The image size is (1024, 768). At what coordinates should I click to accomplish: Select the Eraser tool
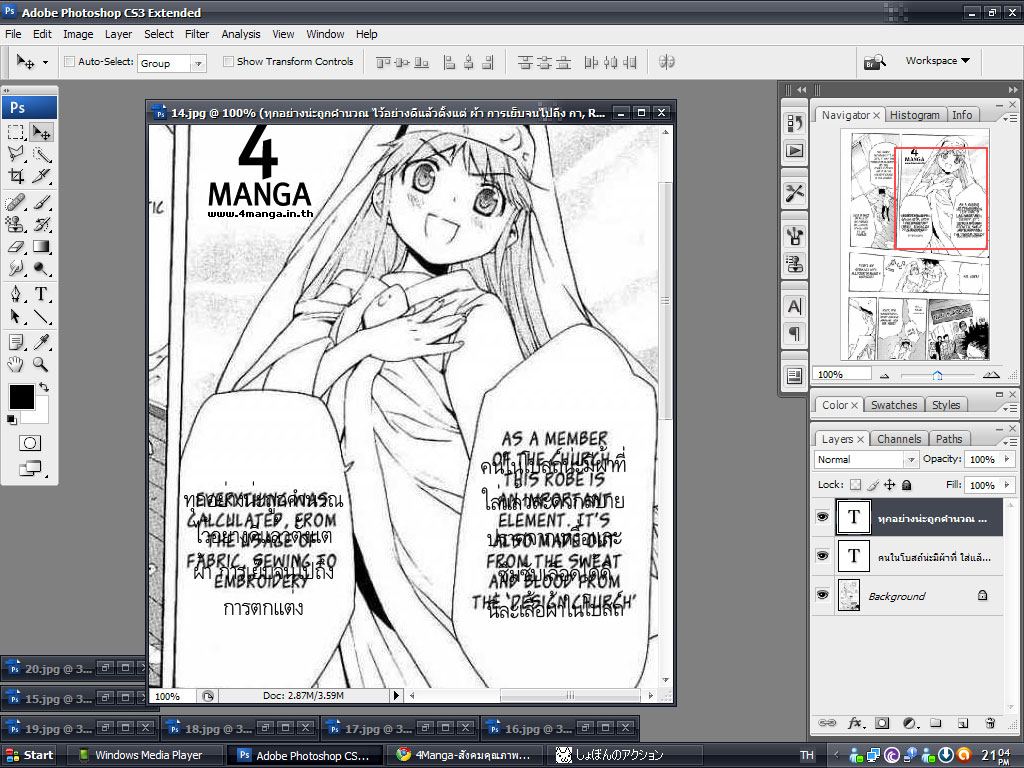click(x=16, y=247)
